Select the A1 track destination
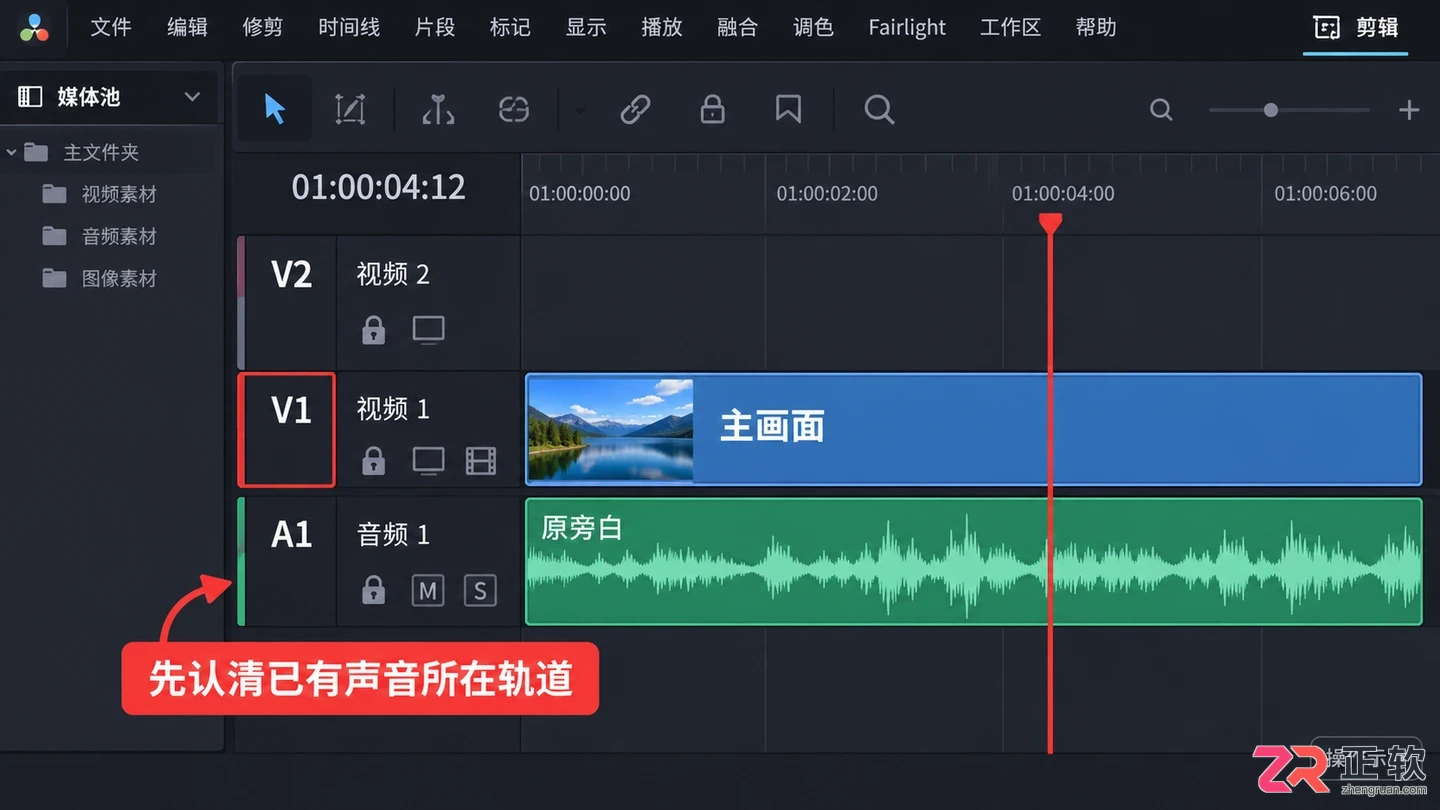This screenshot has height=810, width=1440. (291, 534)
